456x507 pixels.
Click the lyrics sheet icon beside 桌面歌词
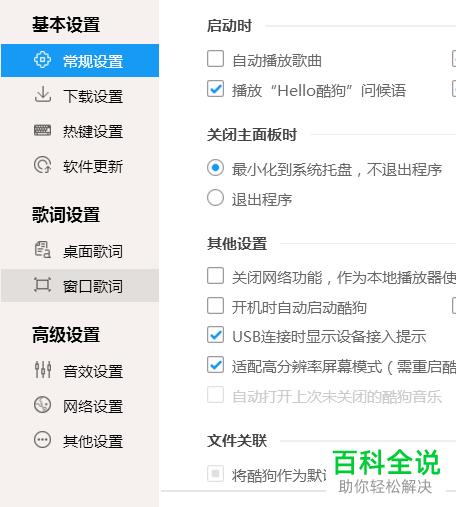[x=43, y=250]
